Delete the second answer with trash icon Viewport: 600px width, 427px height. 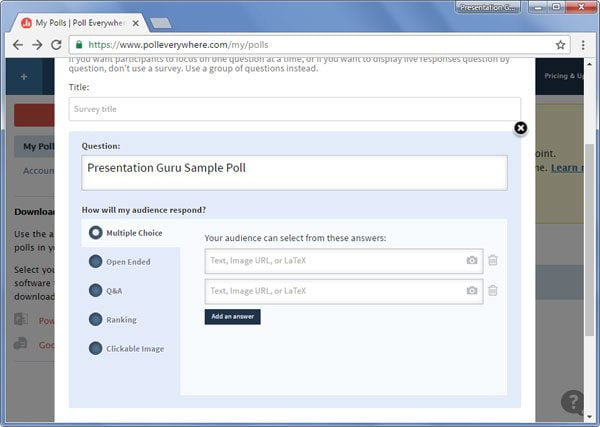(493, 290)
